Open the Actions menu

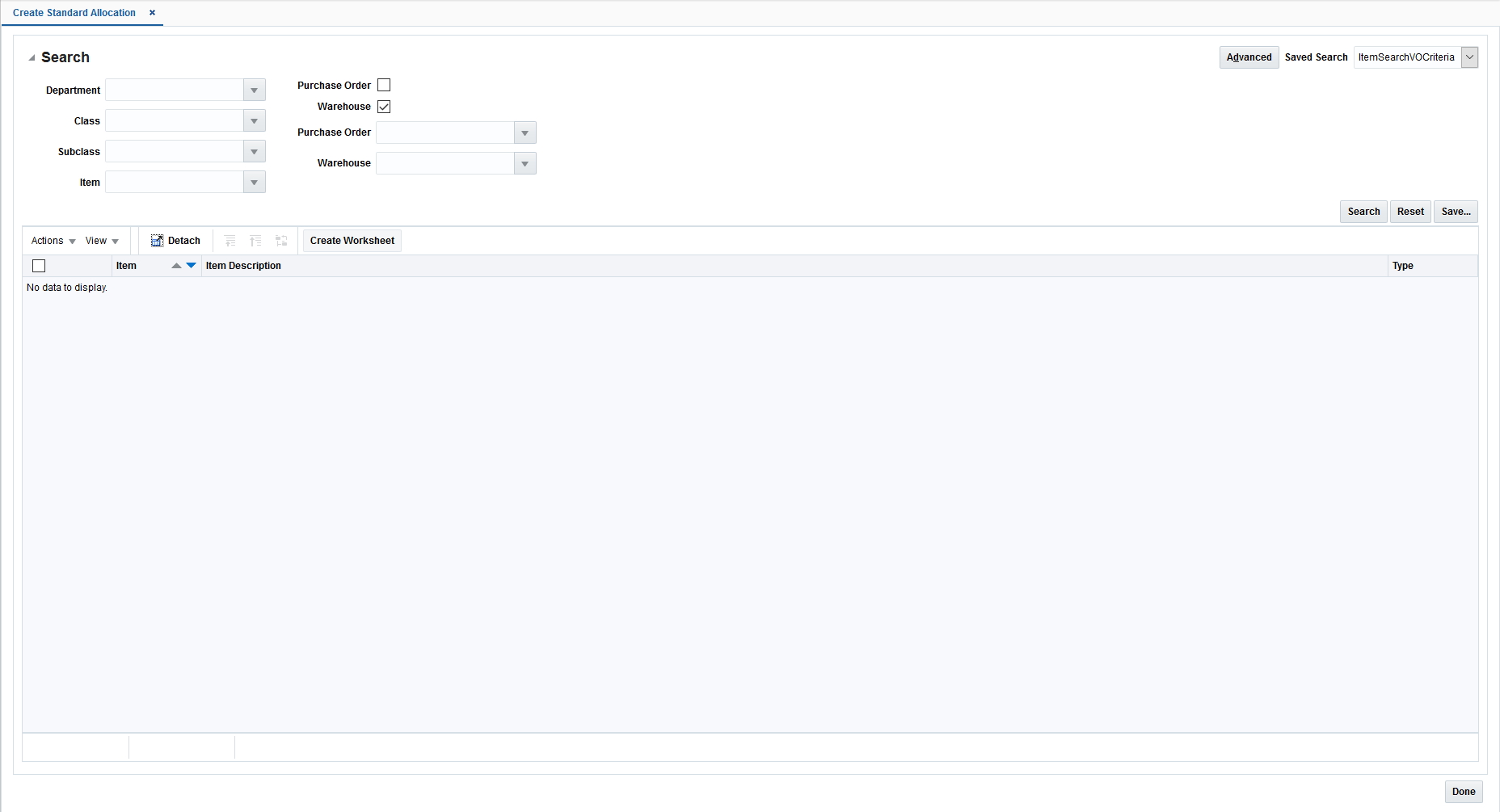click(51, 241)
